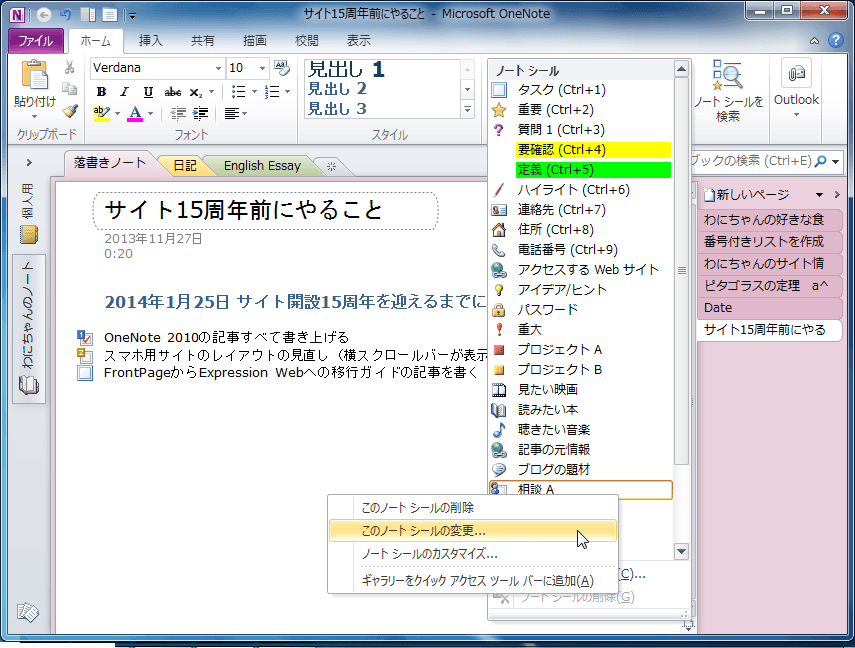Click the decrease indent icon
855x648 pixels.
coord(178,113)
